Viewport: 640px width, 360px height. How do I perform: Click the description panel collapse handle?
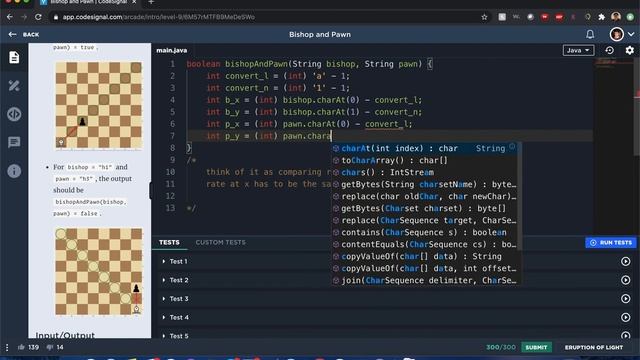point(151,191)
